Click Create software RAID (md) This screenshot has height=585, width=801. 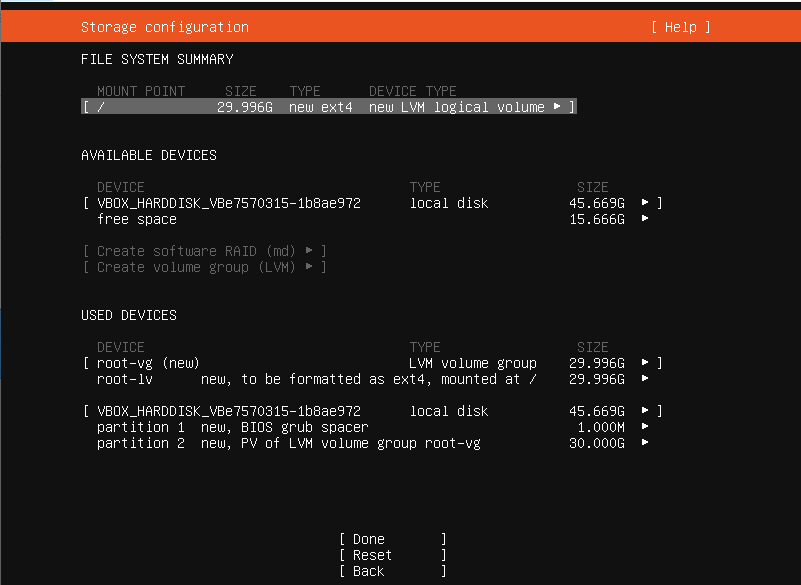pyautogui.click(x=204, y=251)
